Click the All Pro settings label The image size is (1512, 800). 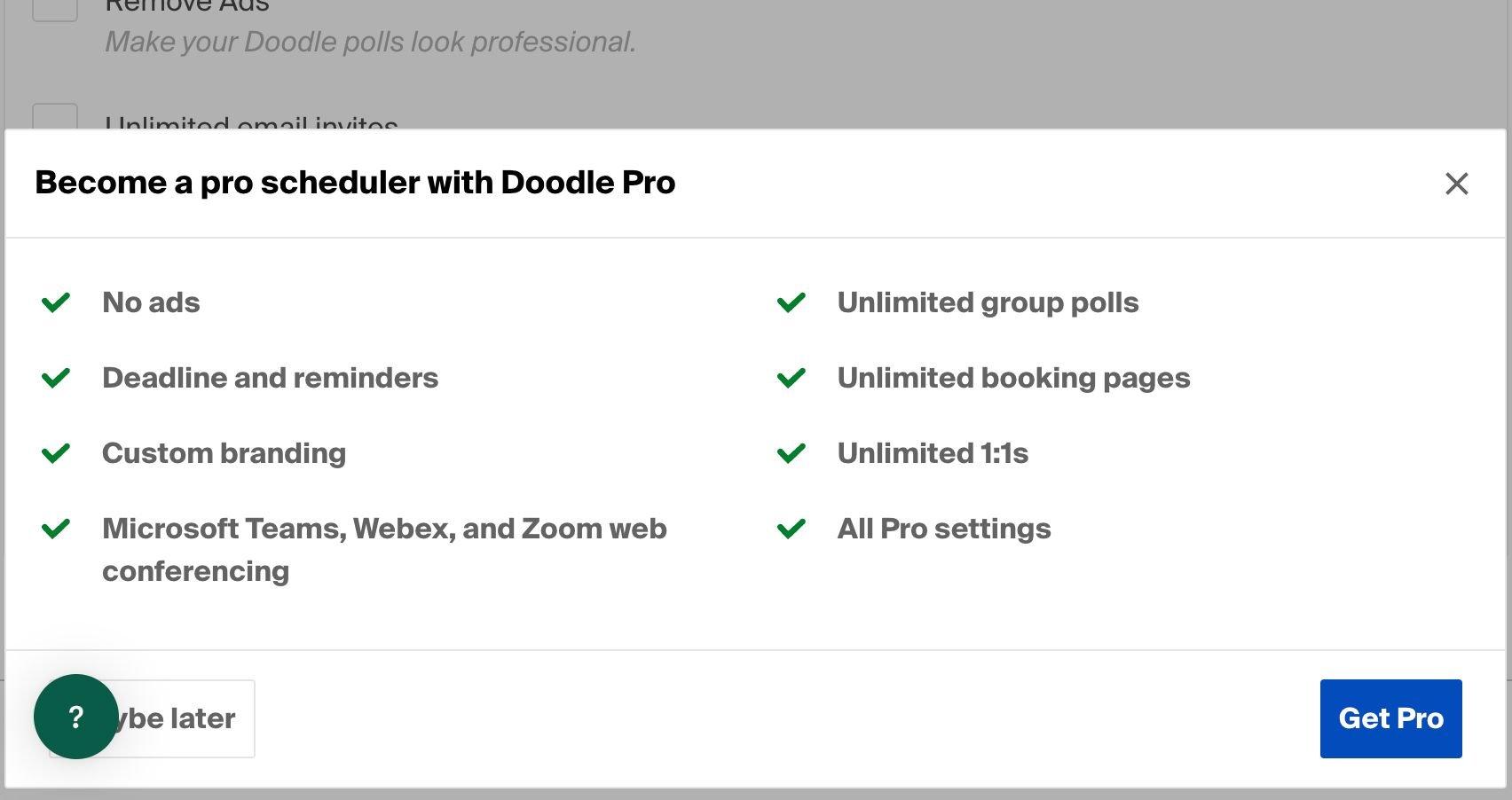(x=944, y=530)
